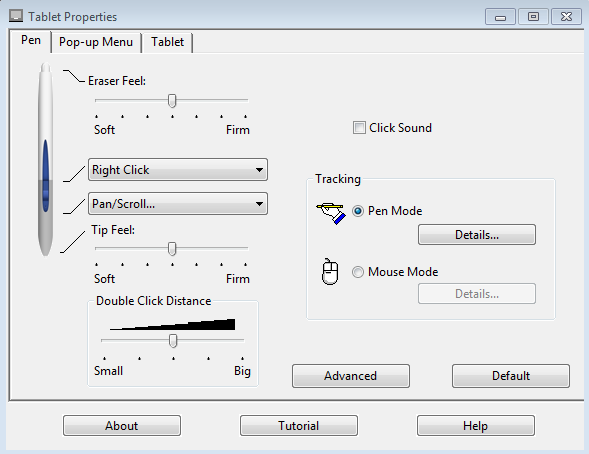
Task: Open the Tutorial button
Action: pyautogui.click(x=299, y=426)
